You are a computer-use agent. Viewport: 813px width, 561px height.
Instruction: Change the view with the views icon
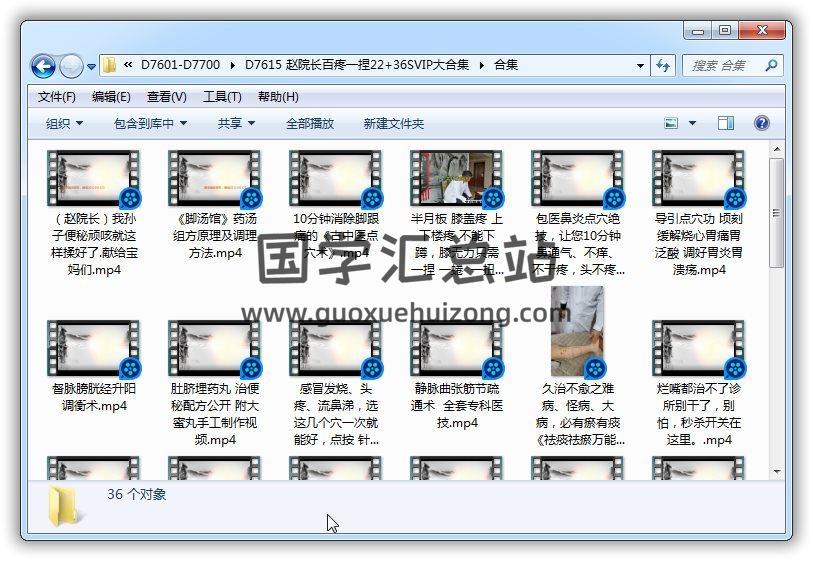(671, 123)
